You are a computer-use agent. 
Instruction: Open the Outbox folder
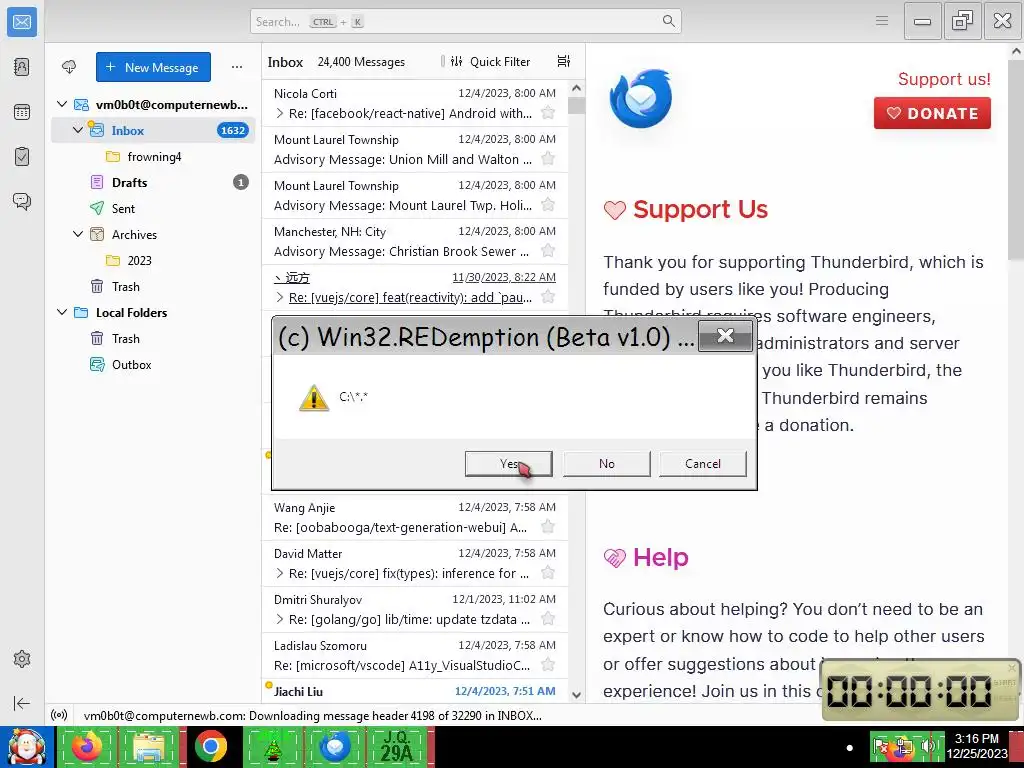coord(153,364)
